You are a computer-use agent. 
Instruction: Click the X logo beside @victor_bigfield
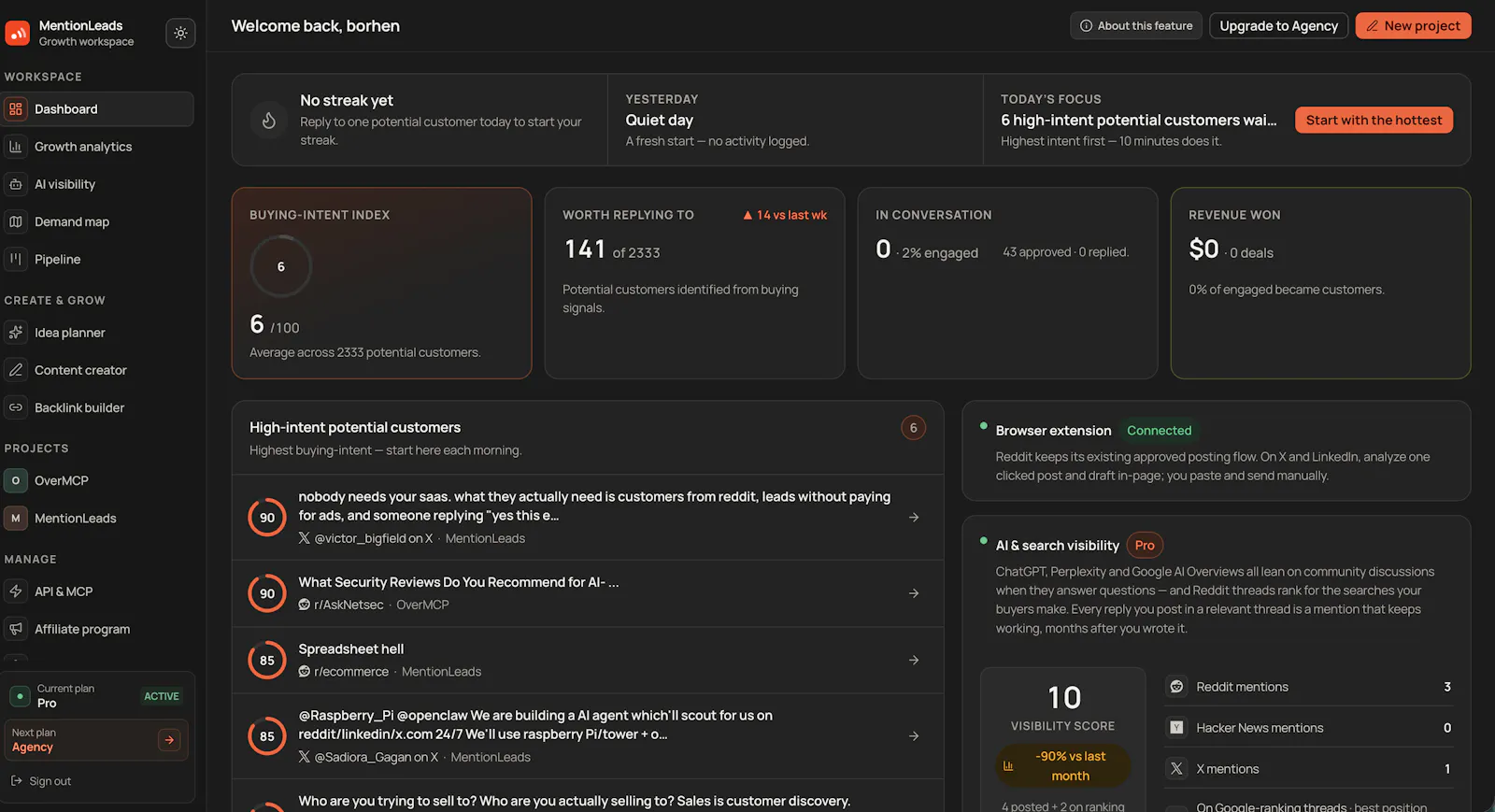pyautogui.click(x=305, y=538)
